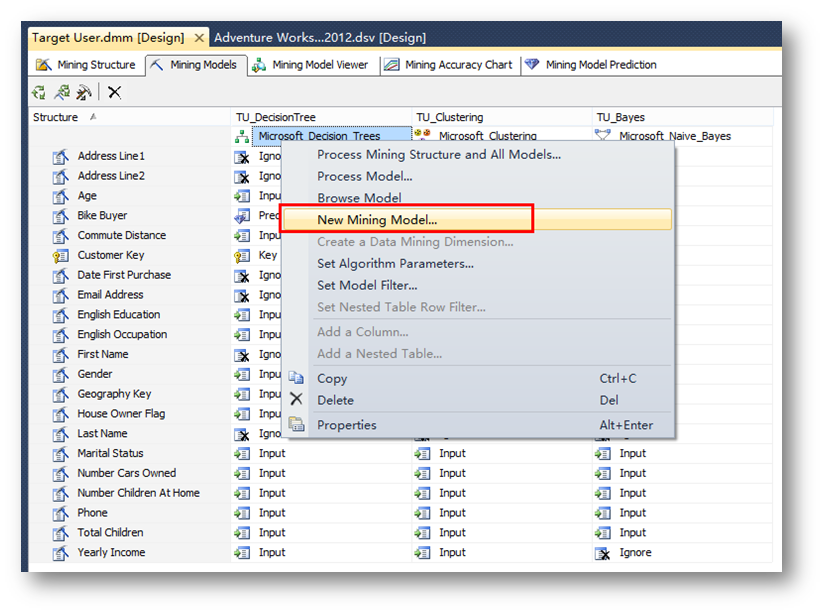Open the Mining Model Viewer tab
Screen dimensions: 824x614
pos(310,65)
